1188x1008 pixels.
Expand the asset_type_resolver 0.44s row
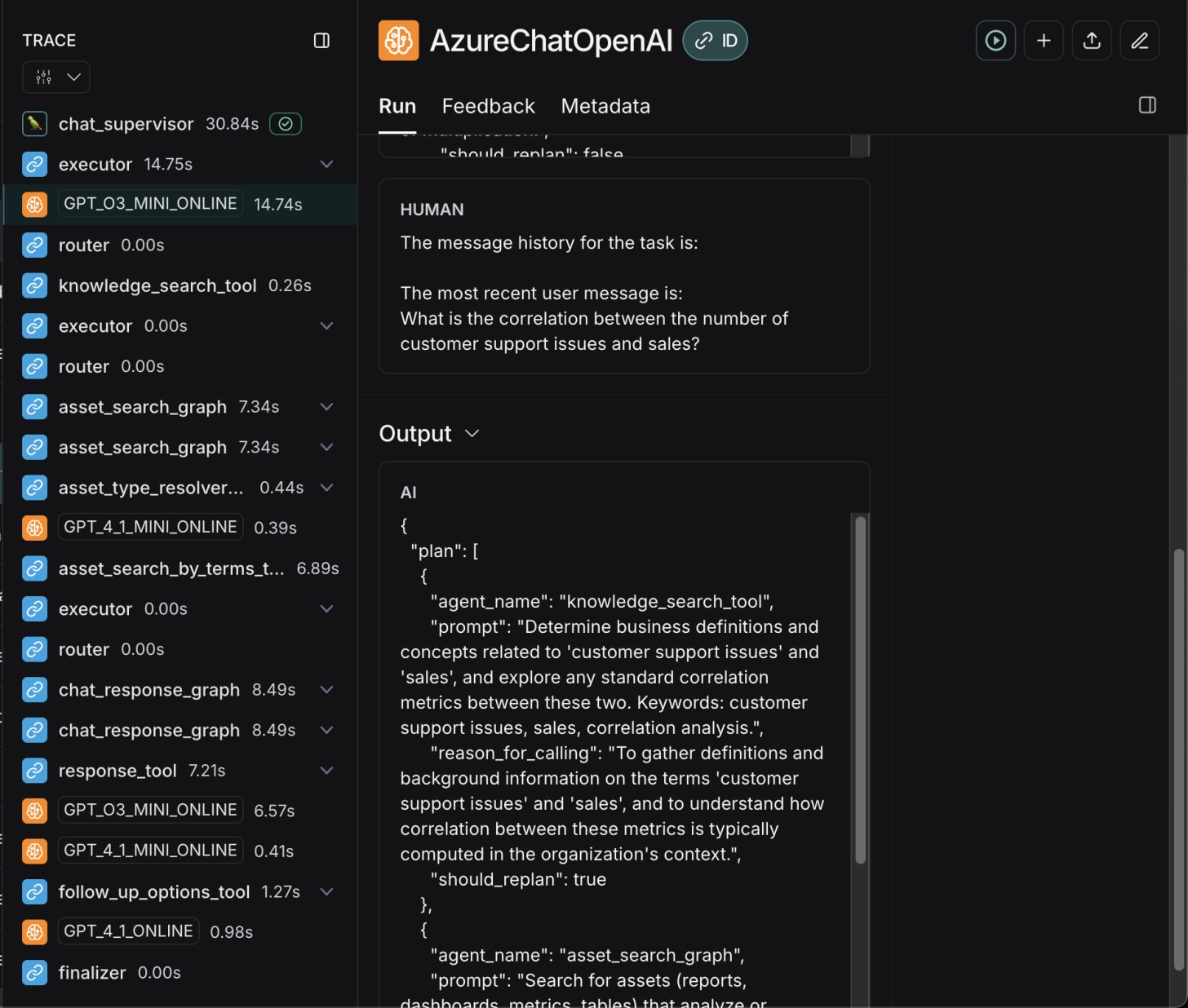coord(326,488)
